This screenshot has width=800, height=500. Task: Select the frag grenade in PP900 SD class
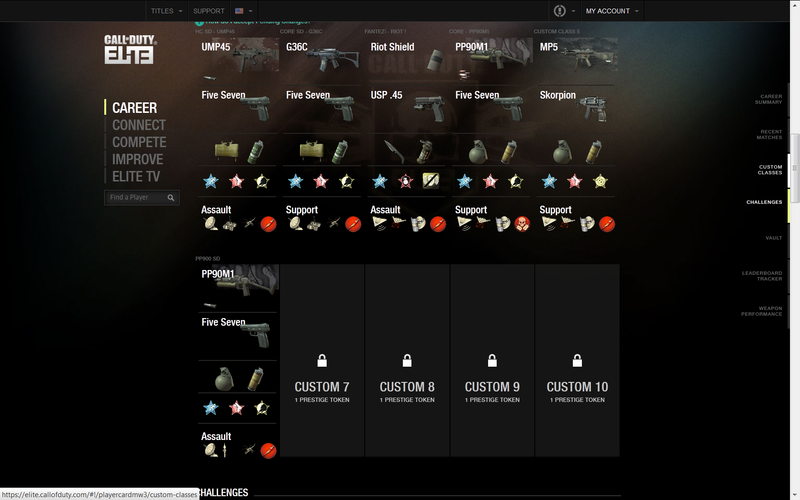224,379
